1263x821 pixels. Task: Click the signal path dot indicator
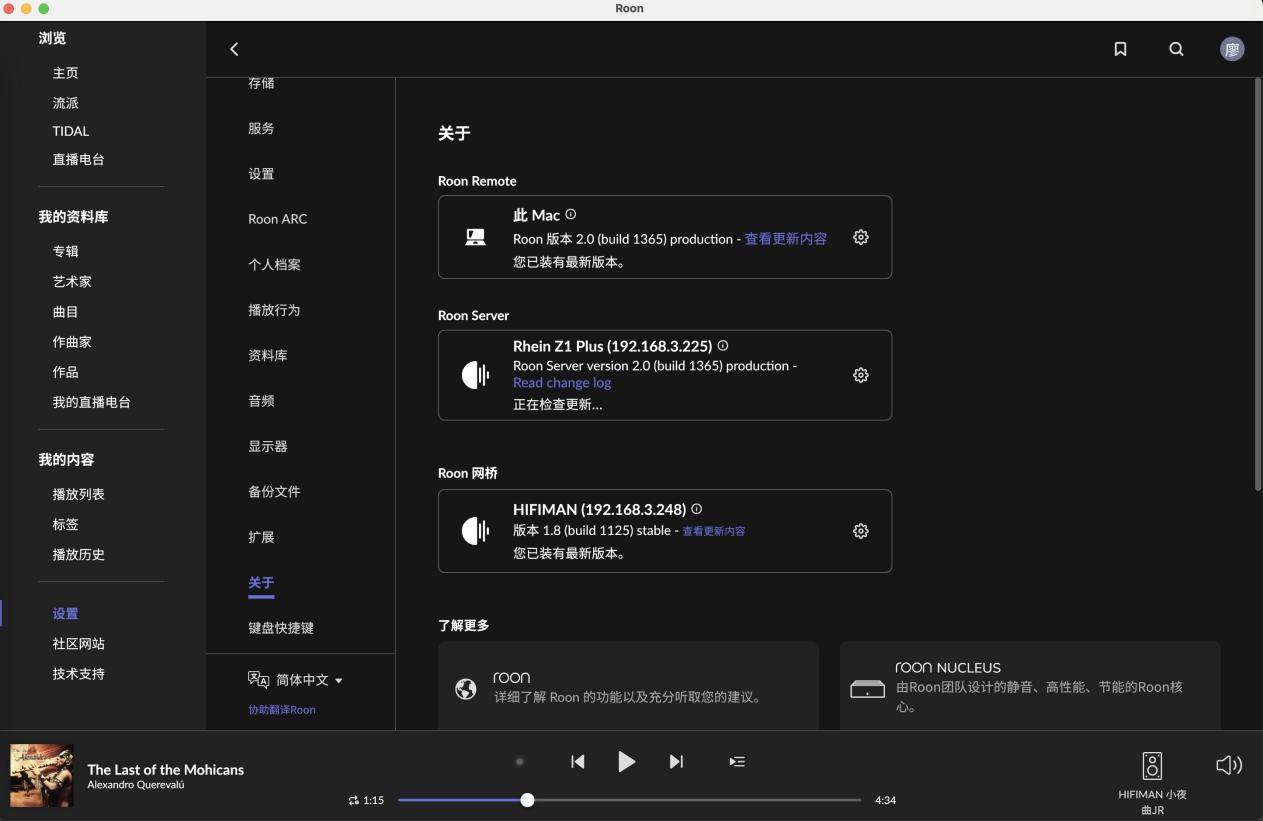[519, 762]
